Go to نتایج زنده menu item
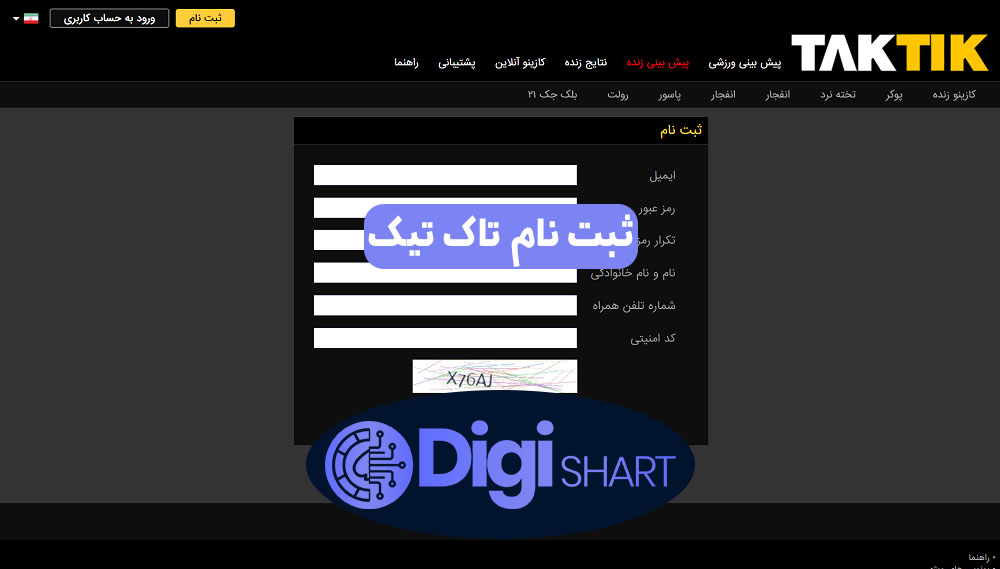 [x=585, y=63]
